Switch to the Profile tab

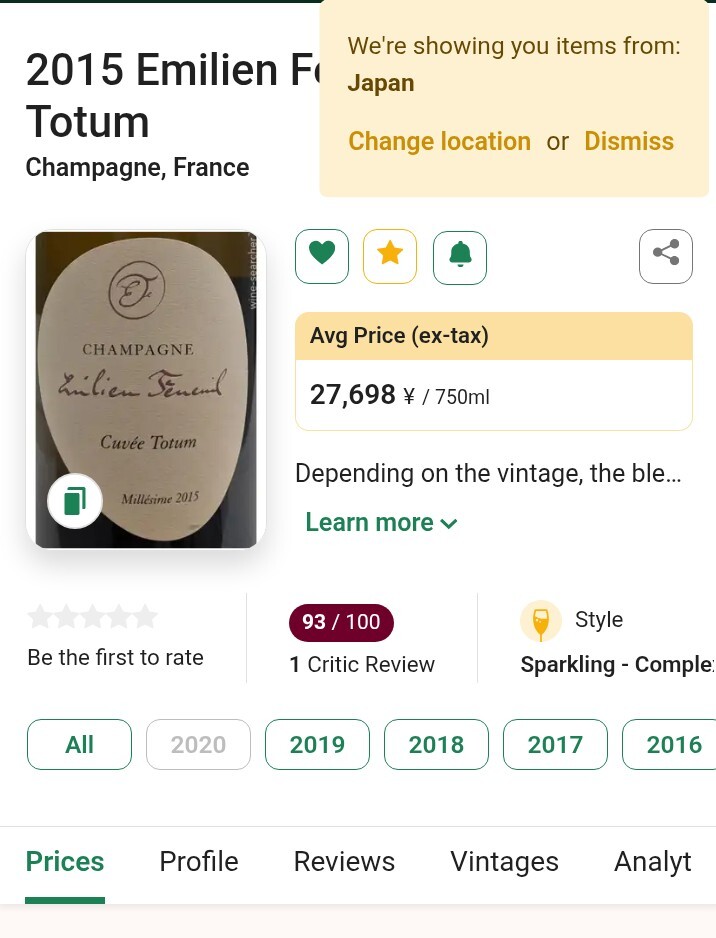point(199,862)
